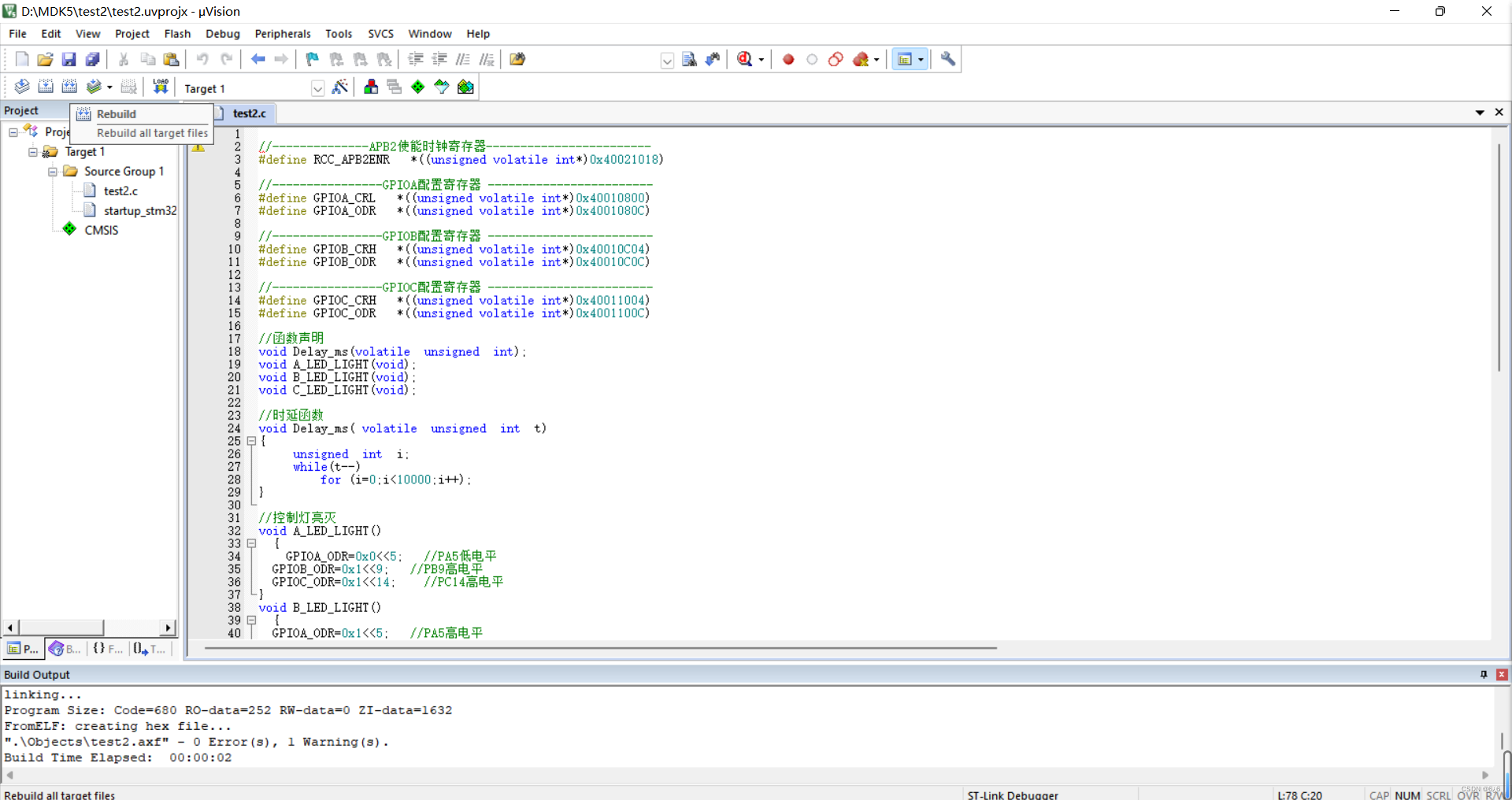1512x800 pixels.
Task: Click the Unindent selected lines icon
Action: [x=439, y=59]
